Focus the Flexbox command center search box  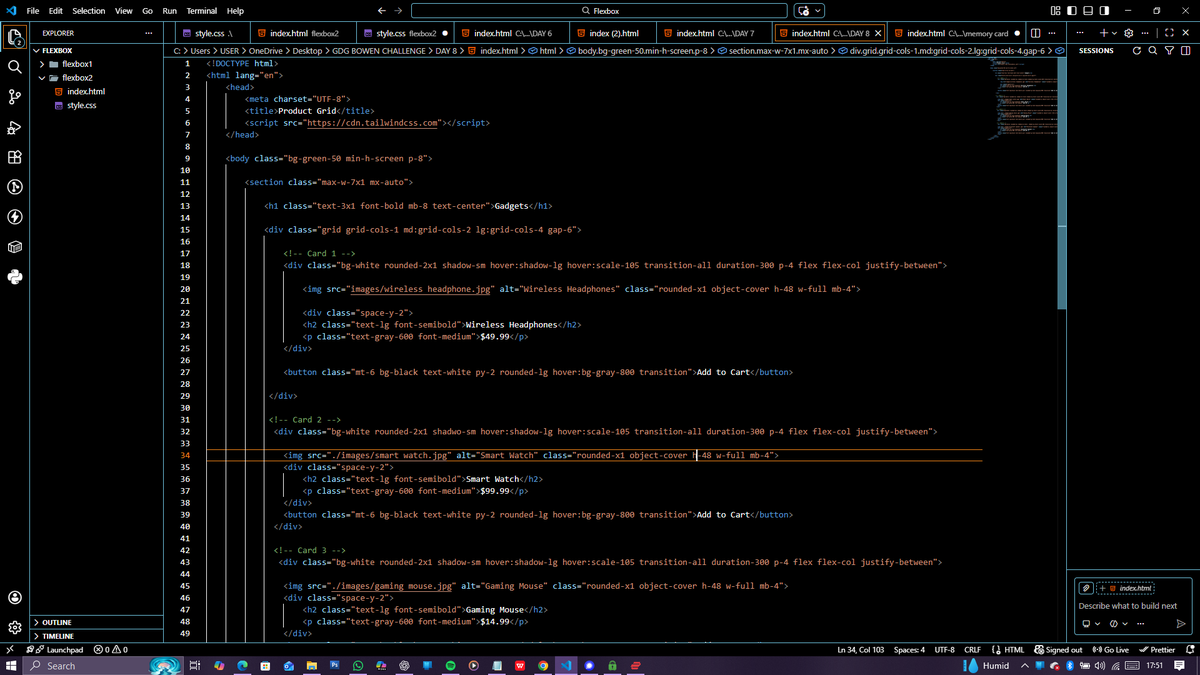click(x=600, y=11)
